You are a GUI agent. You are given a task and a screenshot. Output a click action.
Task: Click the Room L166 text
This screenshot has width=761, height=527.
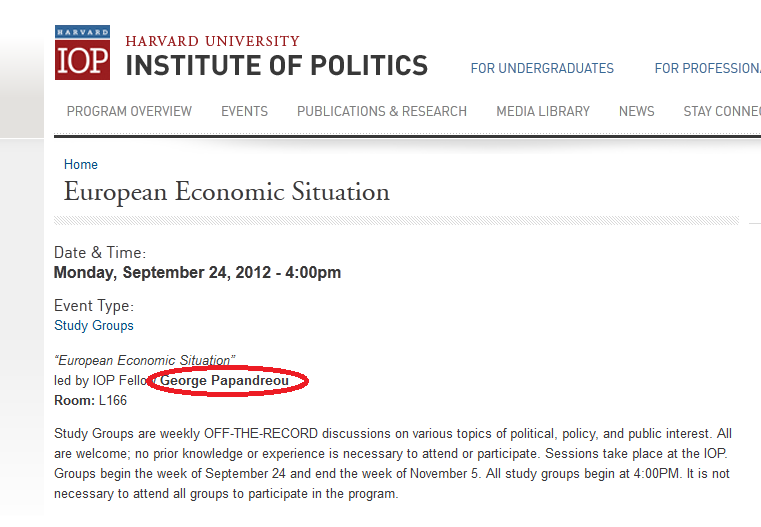[90, 400]
